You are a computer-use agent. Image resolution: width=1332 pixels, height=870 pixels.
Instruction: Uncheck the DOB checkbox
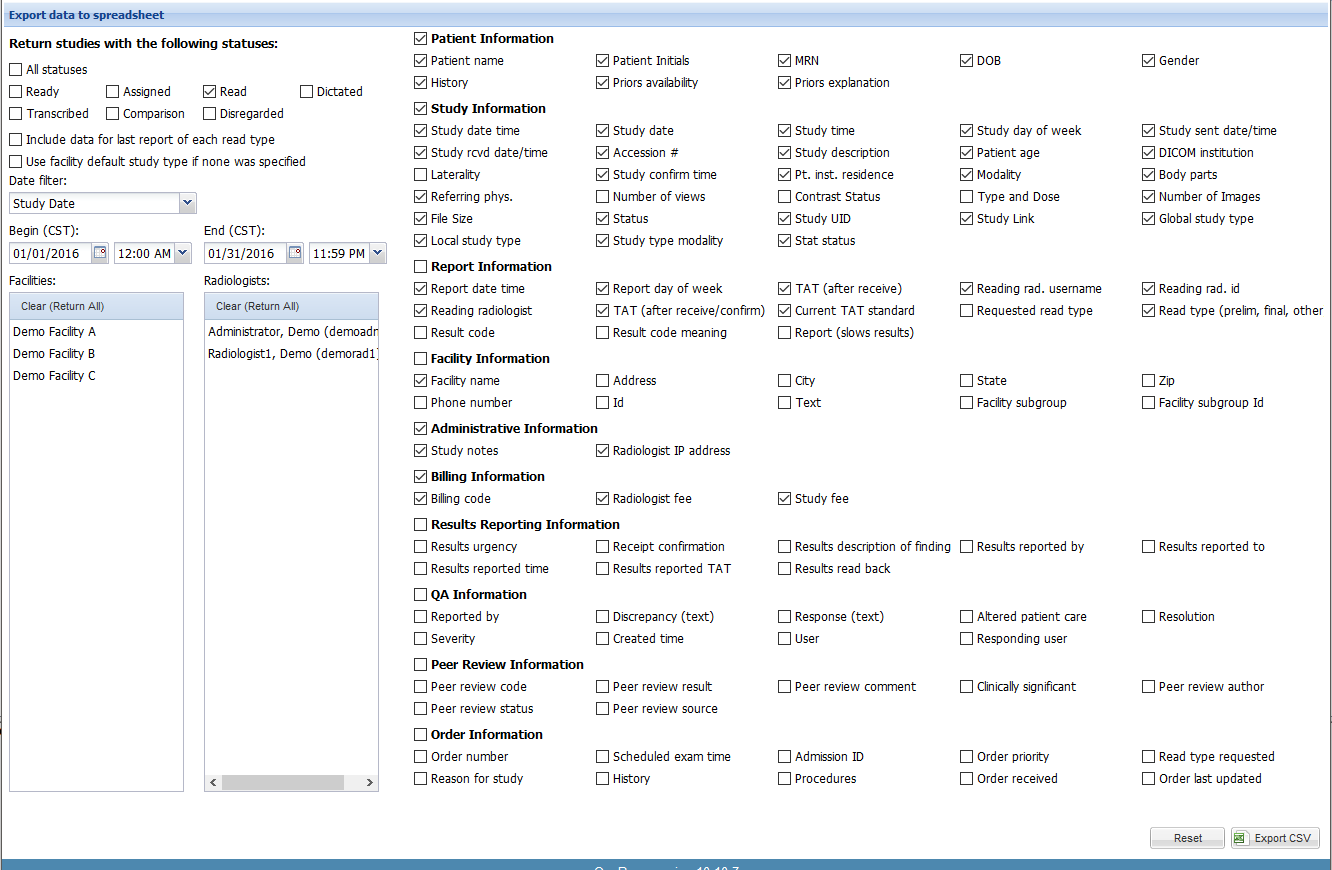[x=966, y=61]
